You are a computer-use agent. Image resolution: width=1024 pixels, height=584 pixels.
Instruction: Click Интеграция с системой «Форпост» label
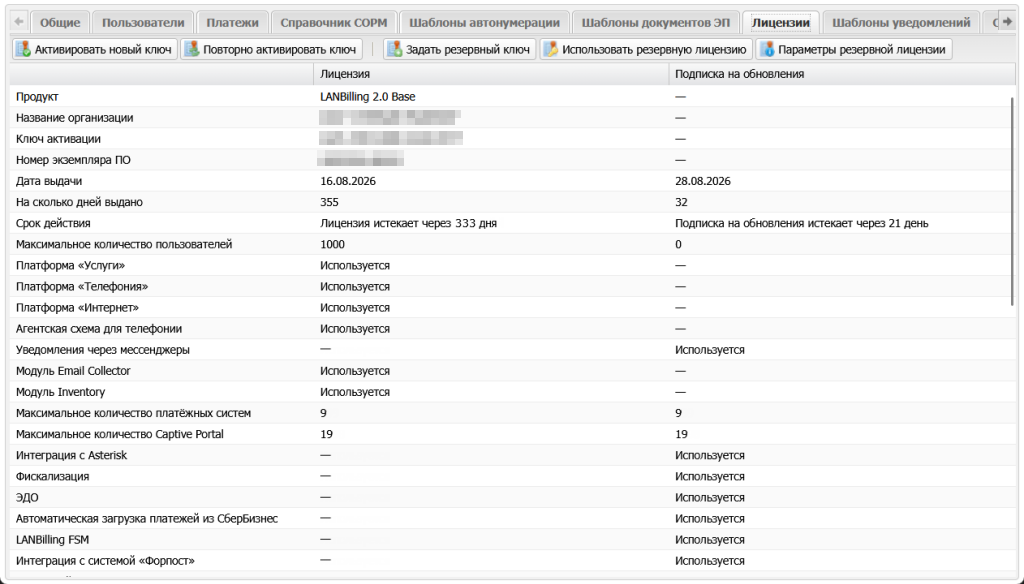pos(105,560)
